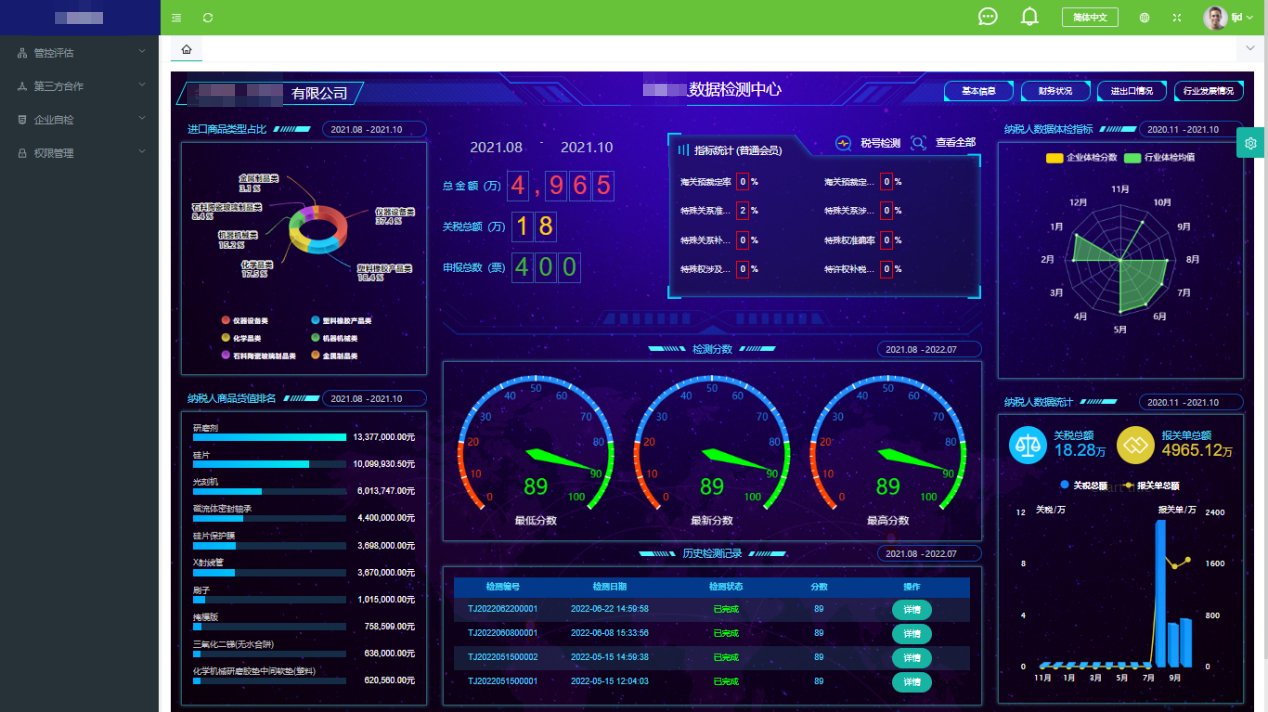Viewport: 1268px width, 712px height.
Task: Open the 历史检测记录 date range picker
Action: click(x=929, y=553)
